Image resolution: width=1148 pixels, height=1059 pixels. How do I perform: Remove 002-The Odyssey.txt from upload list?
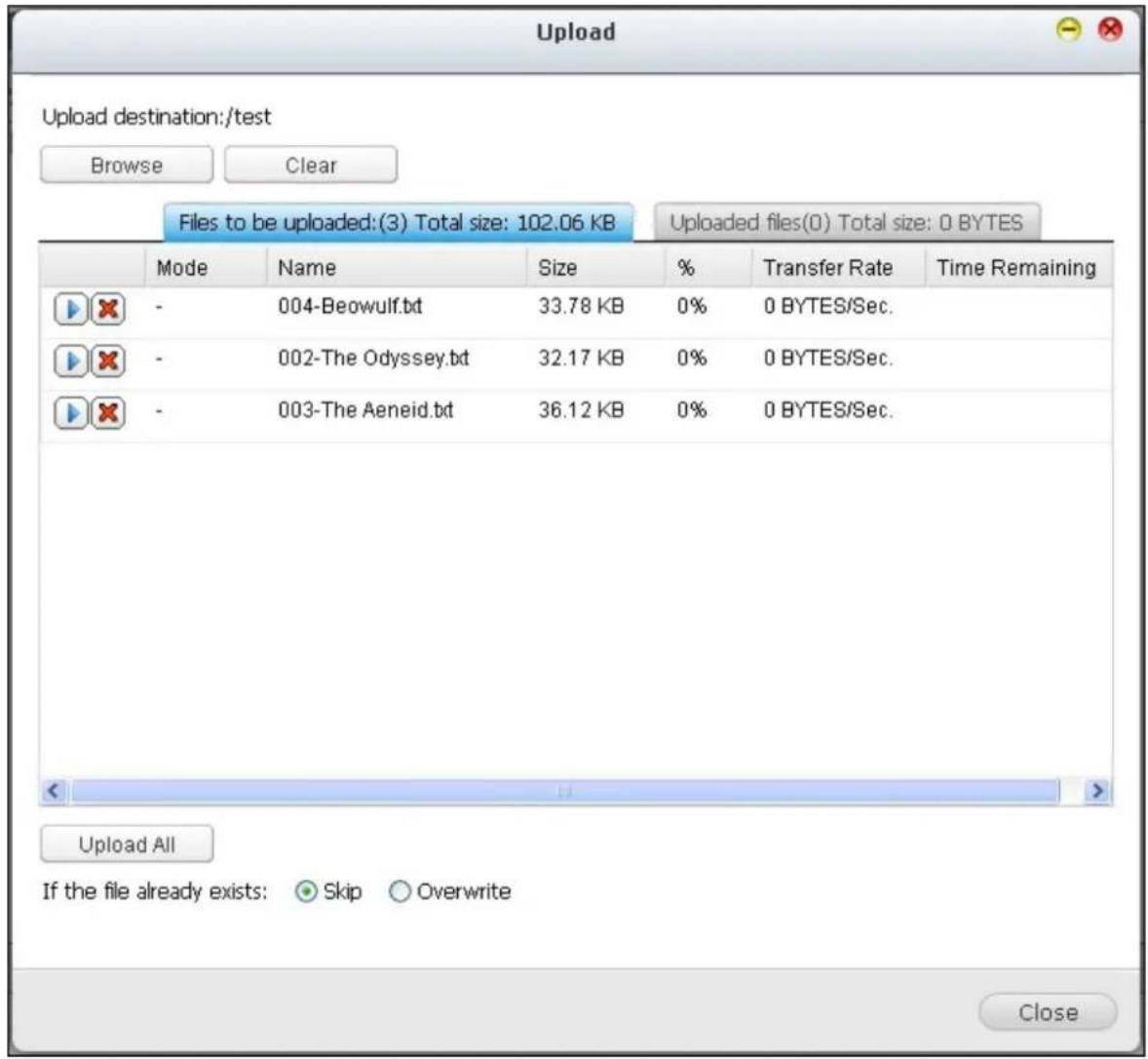(x=107, y=361)
